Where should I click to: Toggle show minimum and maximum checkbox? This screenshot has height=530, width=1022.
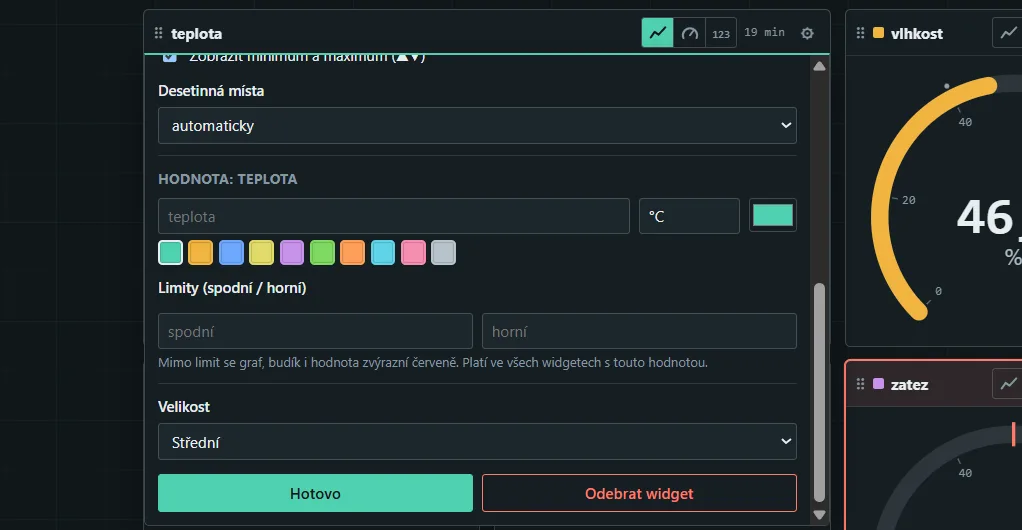(x=169, y=57)
